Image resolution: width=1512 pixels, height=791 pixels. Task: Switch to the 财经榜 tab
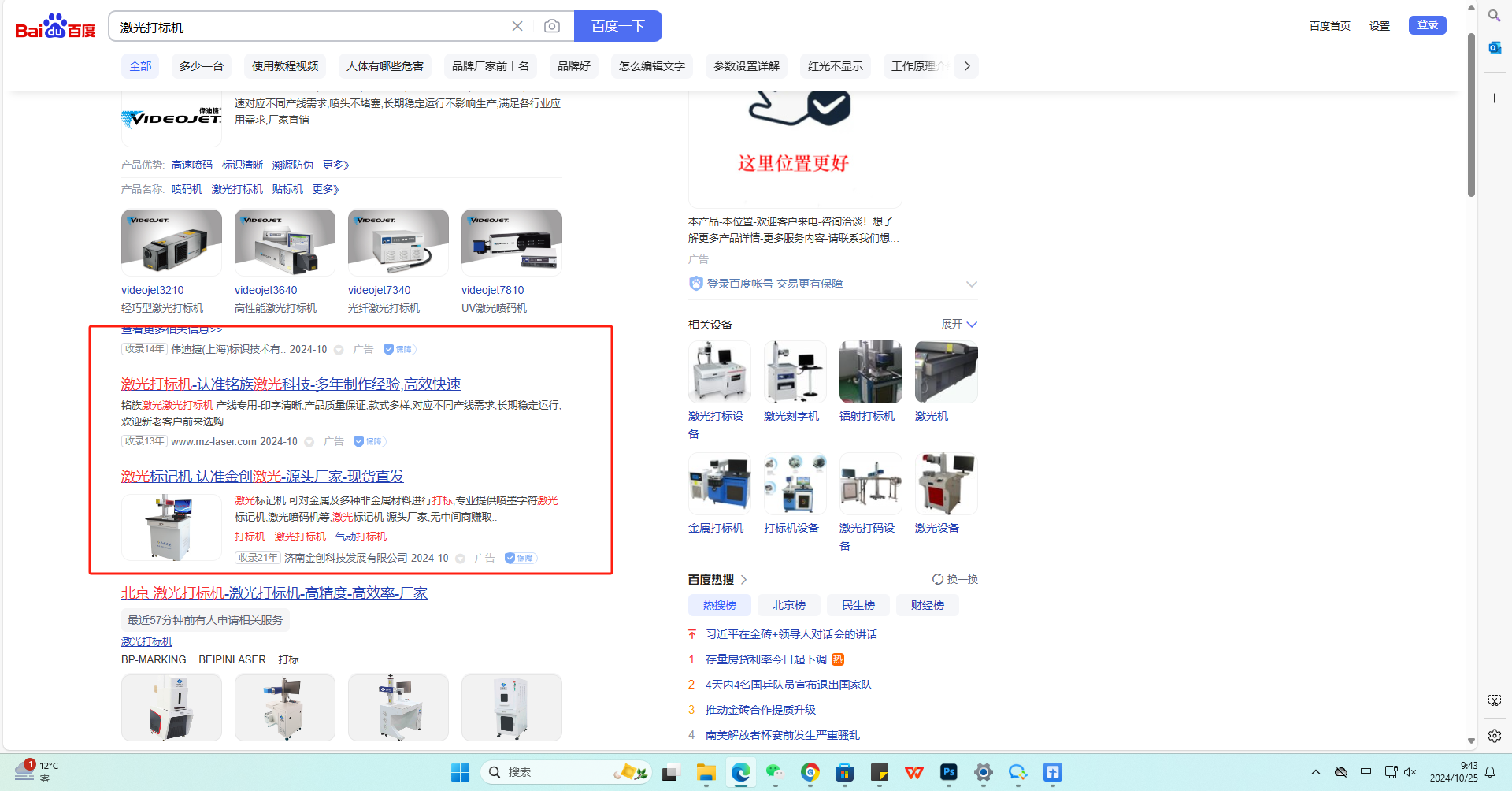click(x=928, y=605)
